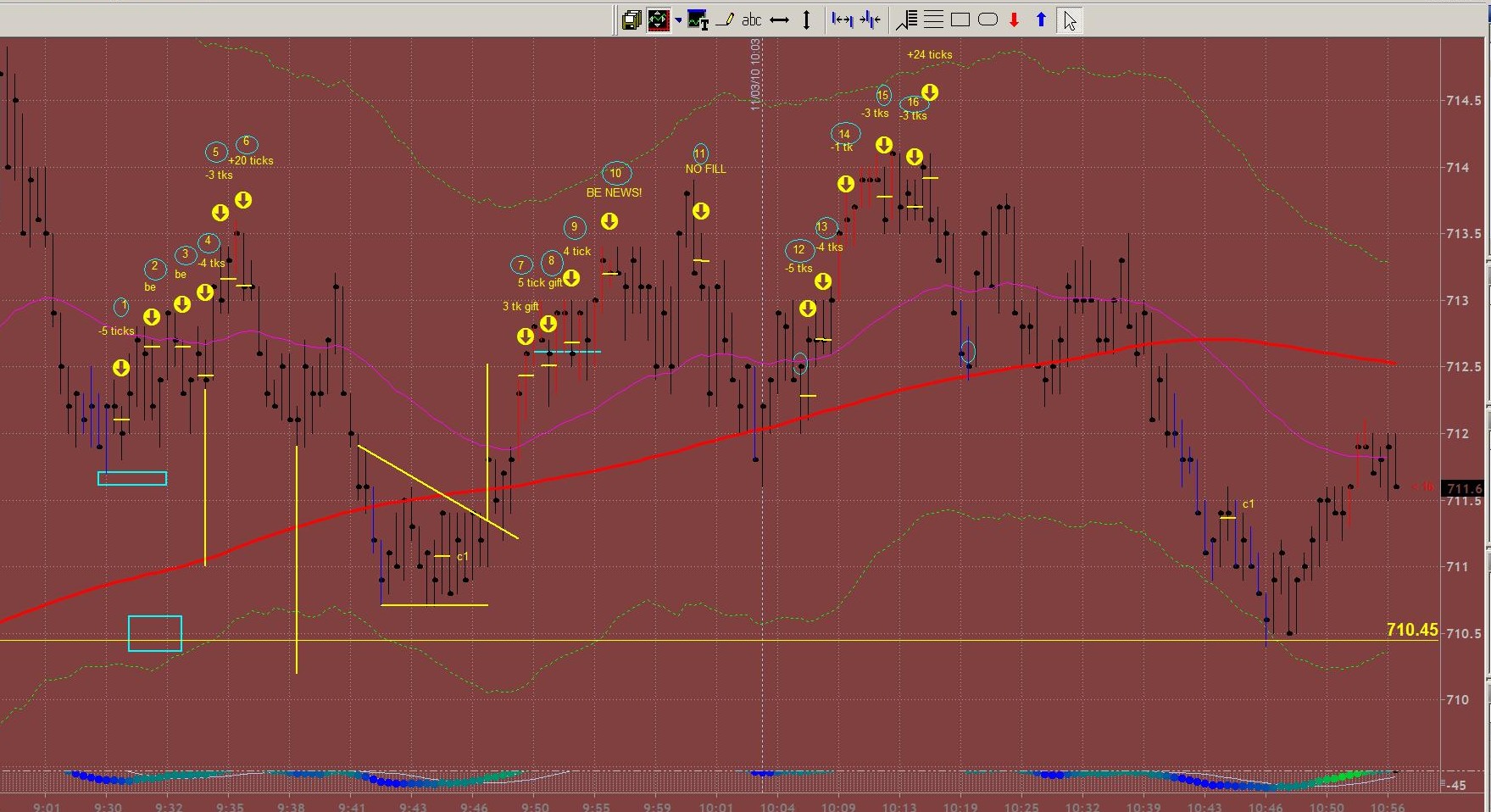Click the 714.5 price axis label
1491x812 pixels.
click(x=1463, y=101)
